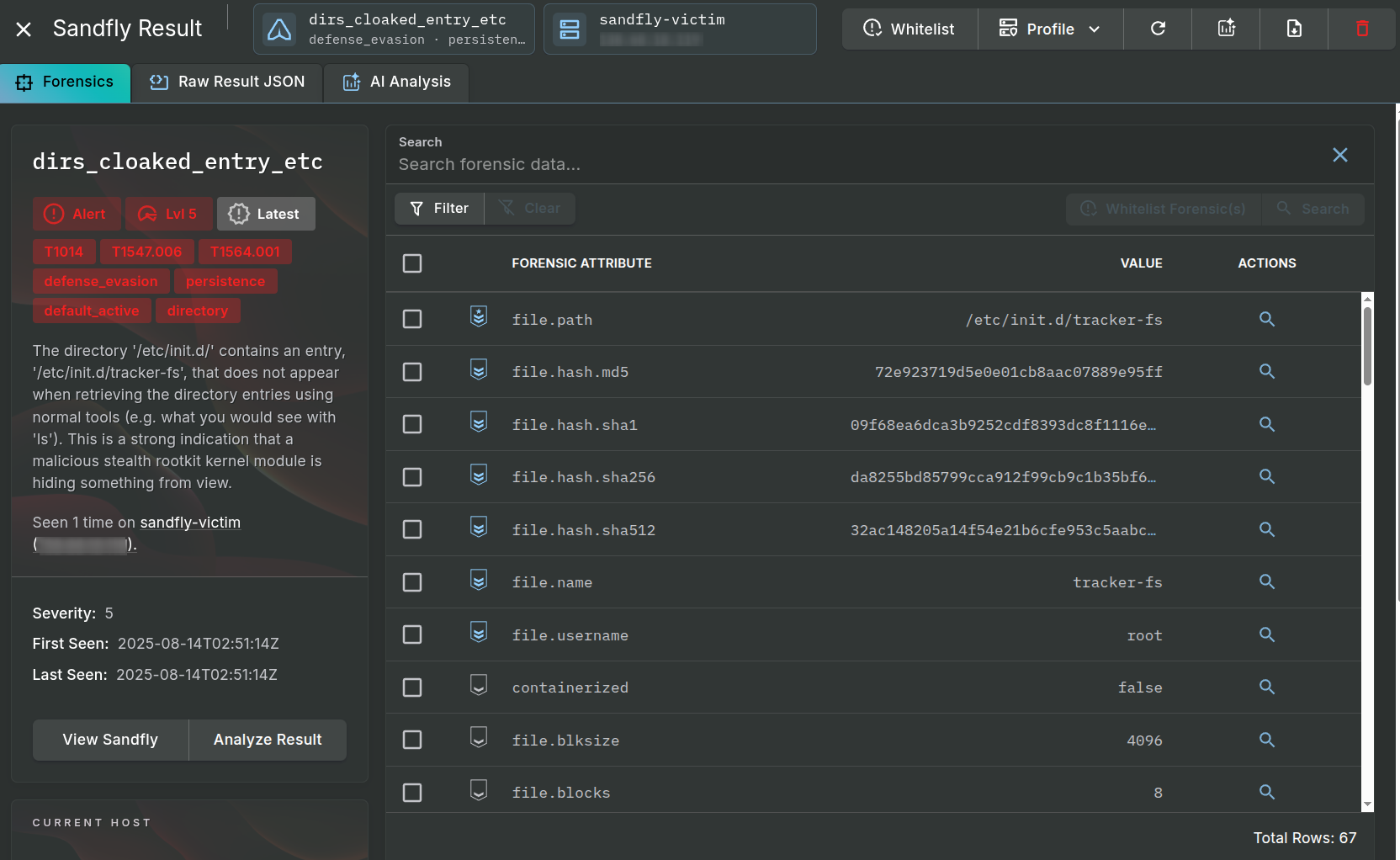The image size is (1400, 860).
Task: Click the Latest badge
Action: (266, 214)
